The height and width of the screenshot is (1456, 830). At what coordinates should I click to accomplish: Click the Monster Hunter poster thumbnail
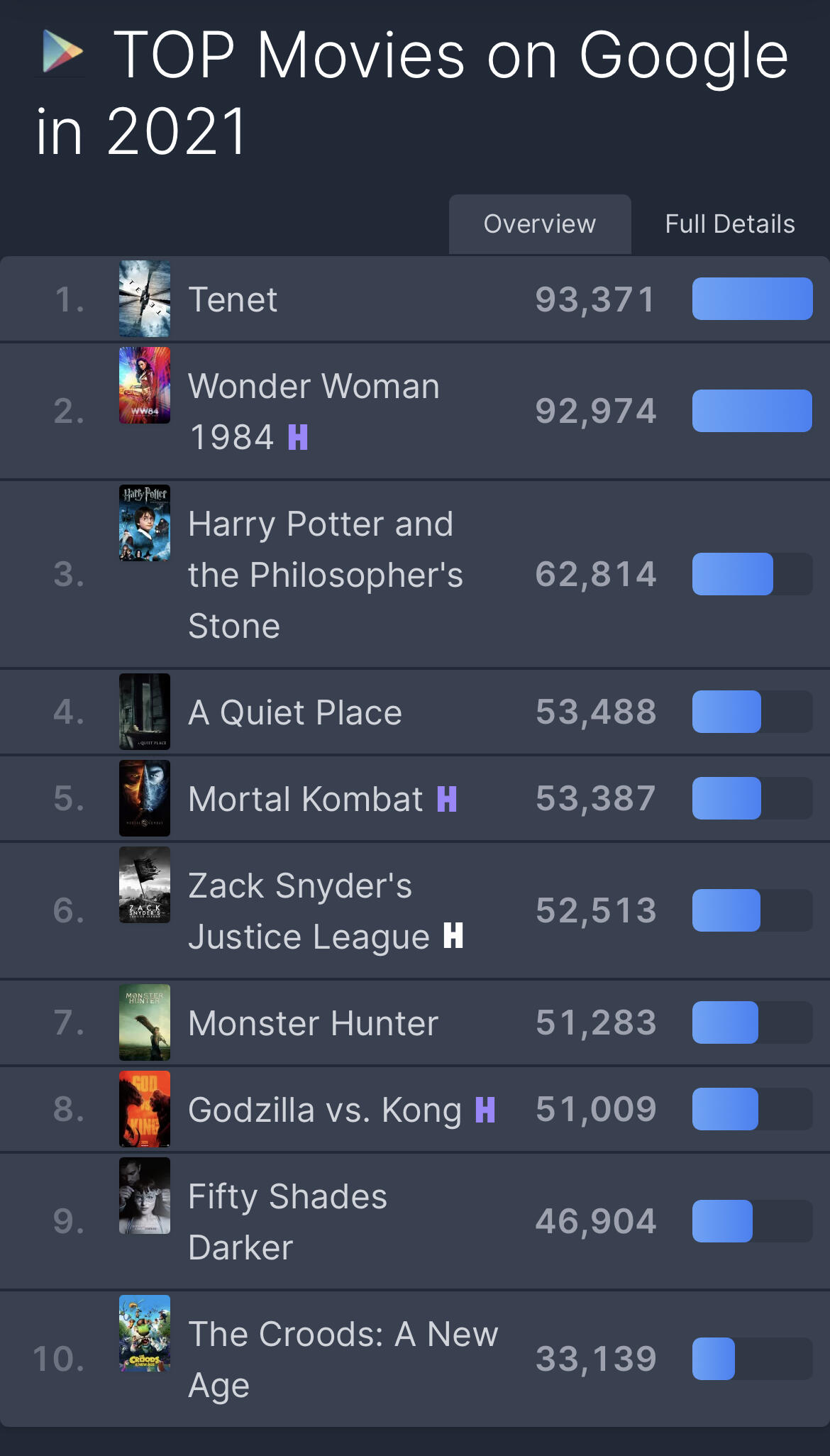[x=145, y=1022]
